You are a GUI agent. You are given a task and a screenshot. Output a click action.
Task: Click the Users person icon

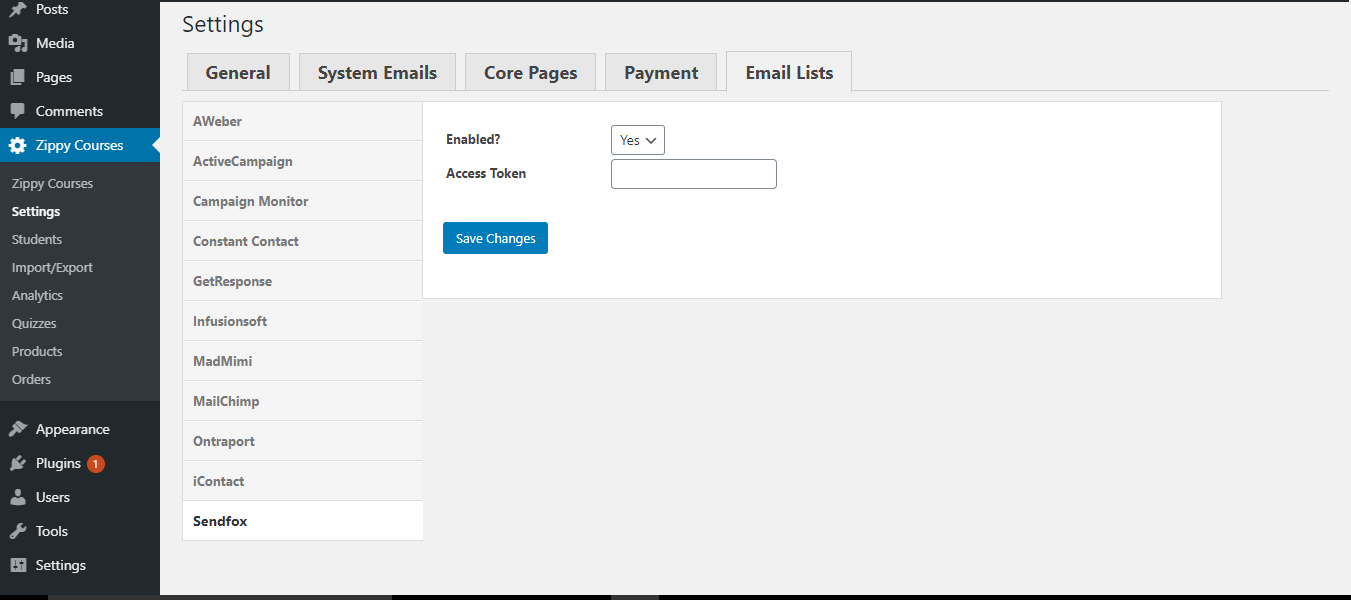click(18, 497)
